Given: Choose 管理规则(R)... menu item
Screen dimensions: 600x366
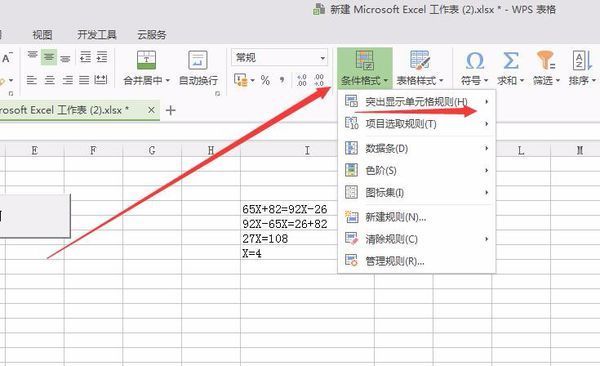Looking at the screenshot, I should 417,261.
